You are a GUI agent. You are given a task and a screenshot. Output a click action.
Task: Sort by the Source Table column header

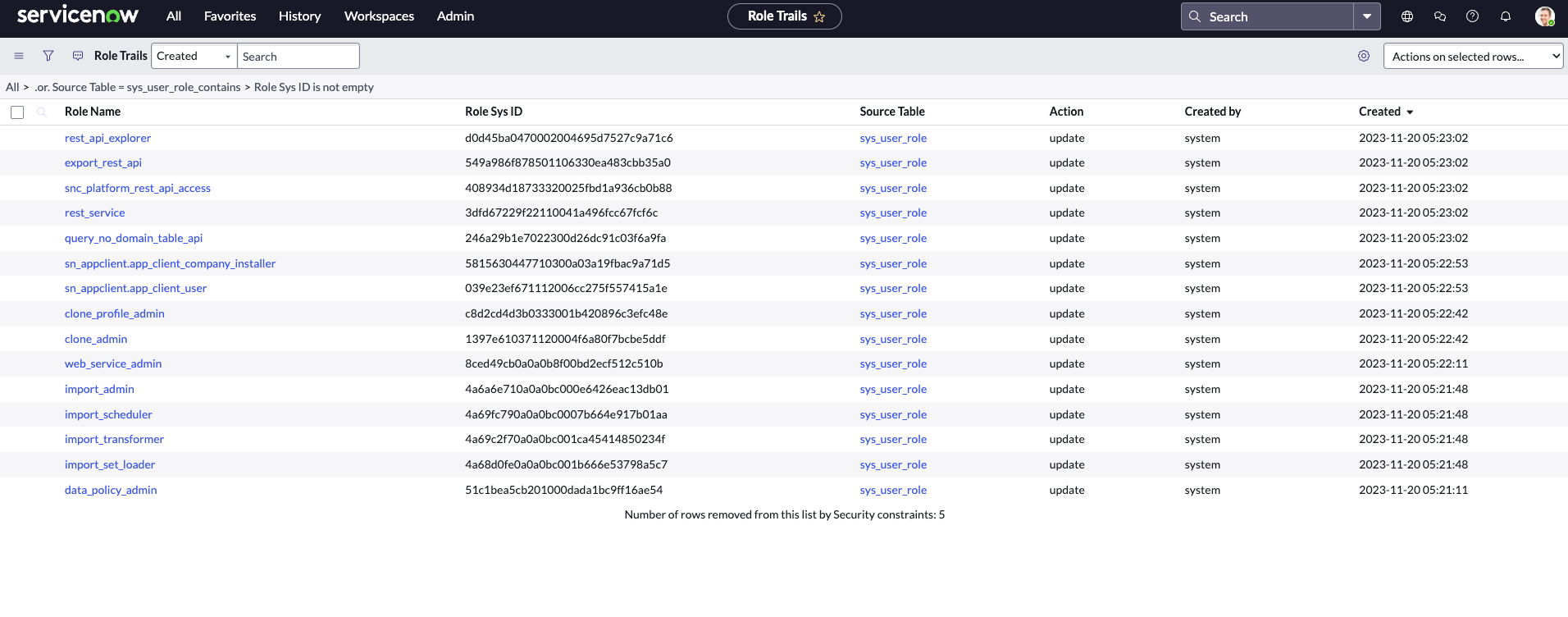coord(892,112)
